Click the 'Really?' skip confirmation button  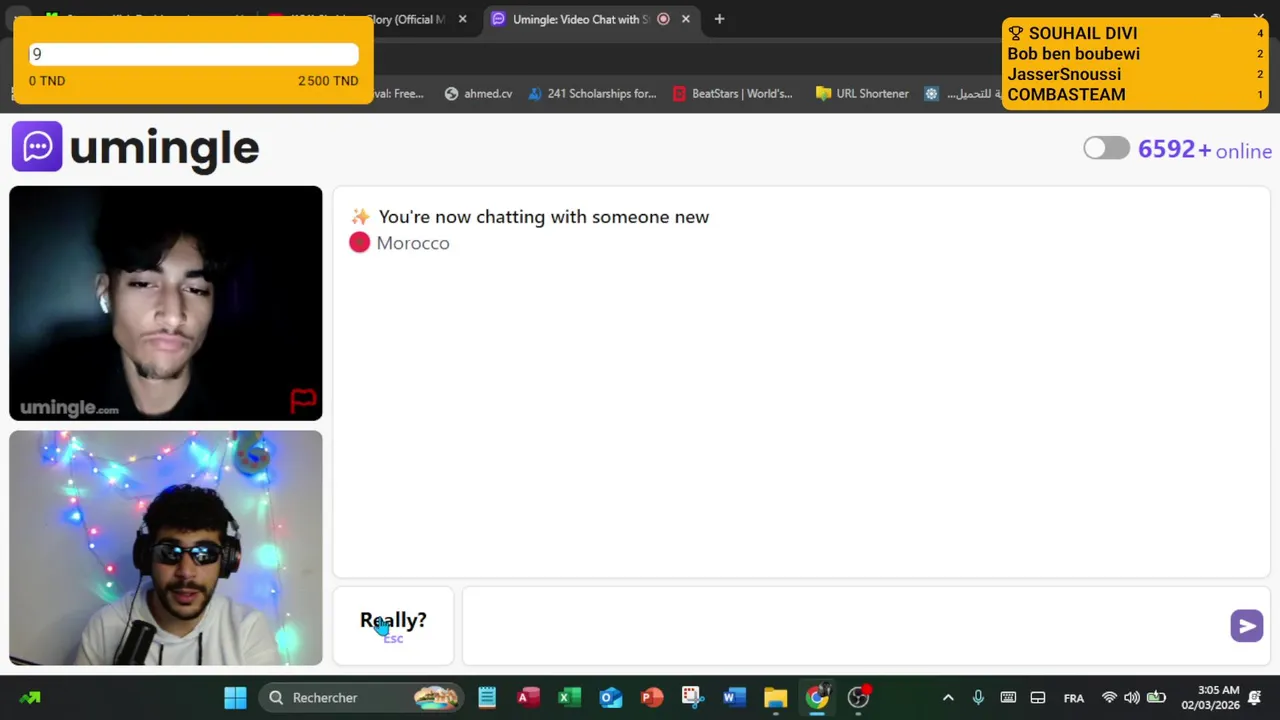click(x=393, y=626)
